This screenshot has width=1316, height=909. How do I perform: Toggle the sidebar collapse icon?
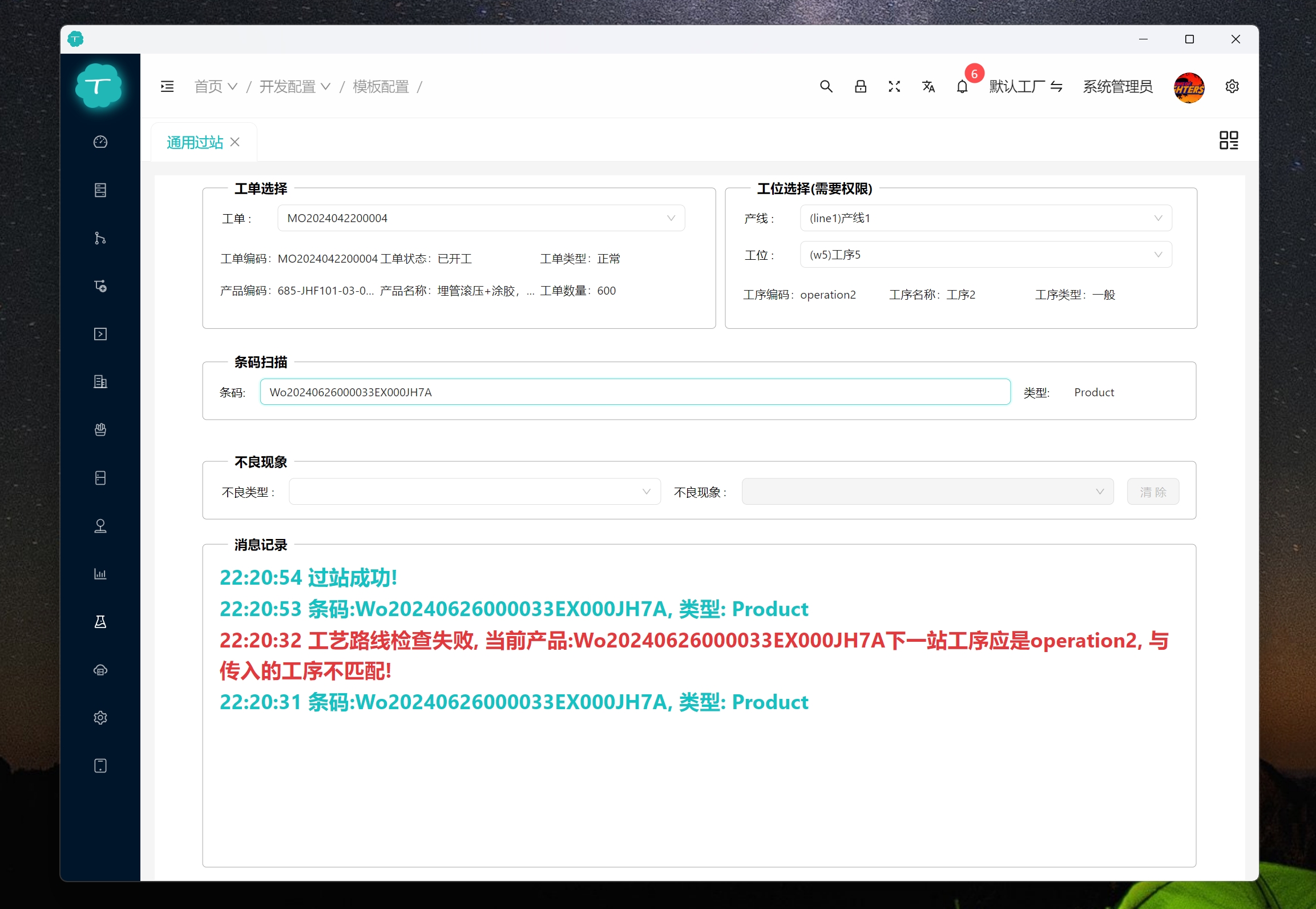click(x=167, y=86)
